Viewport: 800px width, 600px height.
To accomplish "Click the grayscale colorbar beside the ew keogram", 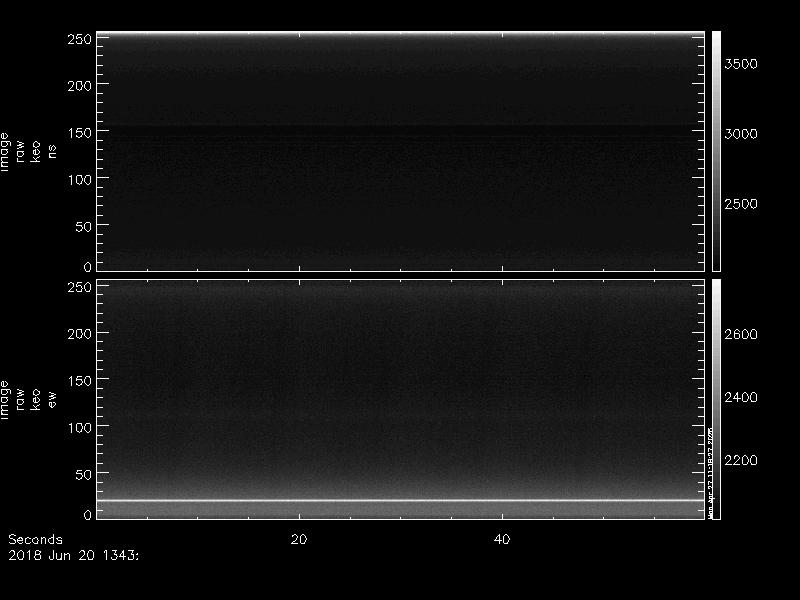I will 716,399.
